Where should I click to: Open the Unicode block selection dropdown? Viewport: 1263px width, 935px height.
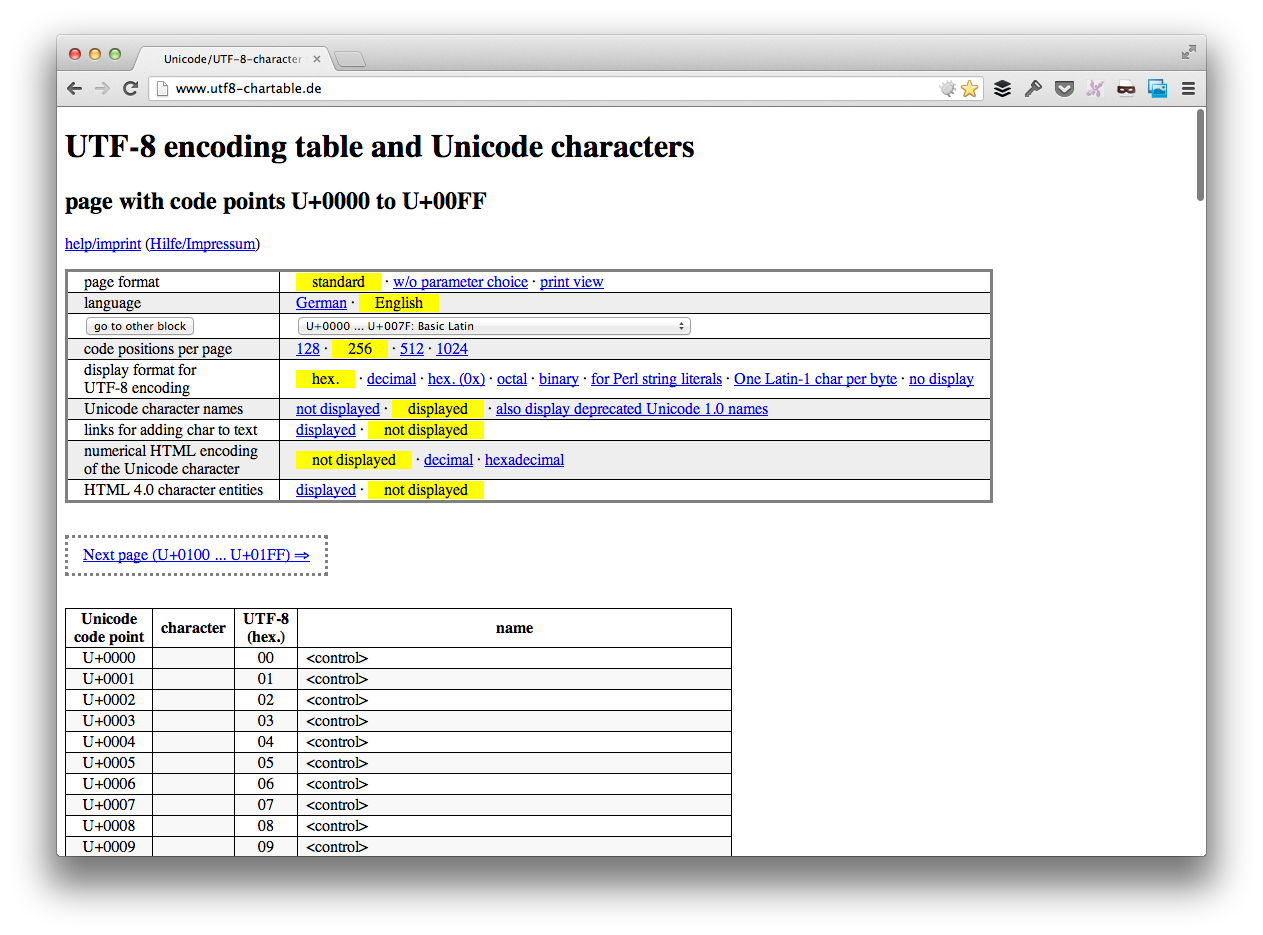(x=494, y=326)
